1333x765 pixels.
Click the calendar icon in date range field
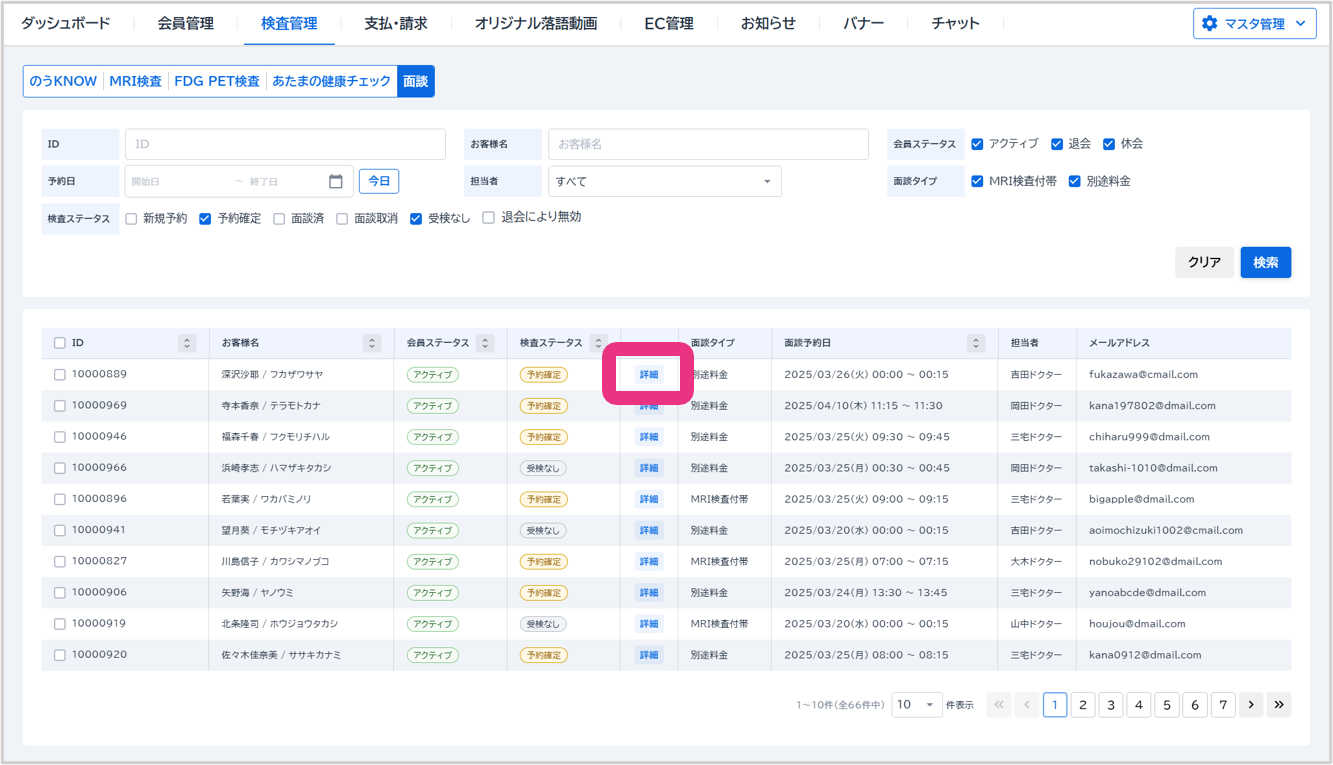[x=336, y=181]
